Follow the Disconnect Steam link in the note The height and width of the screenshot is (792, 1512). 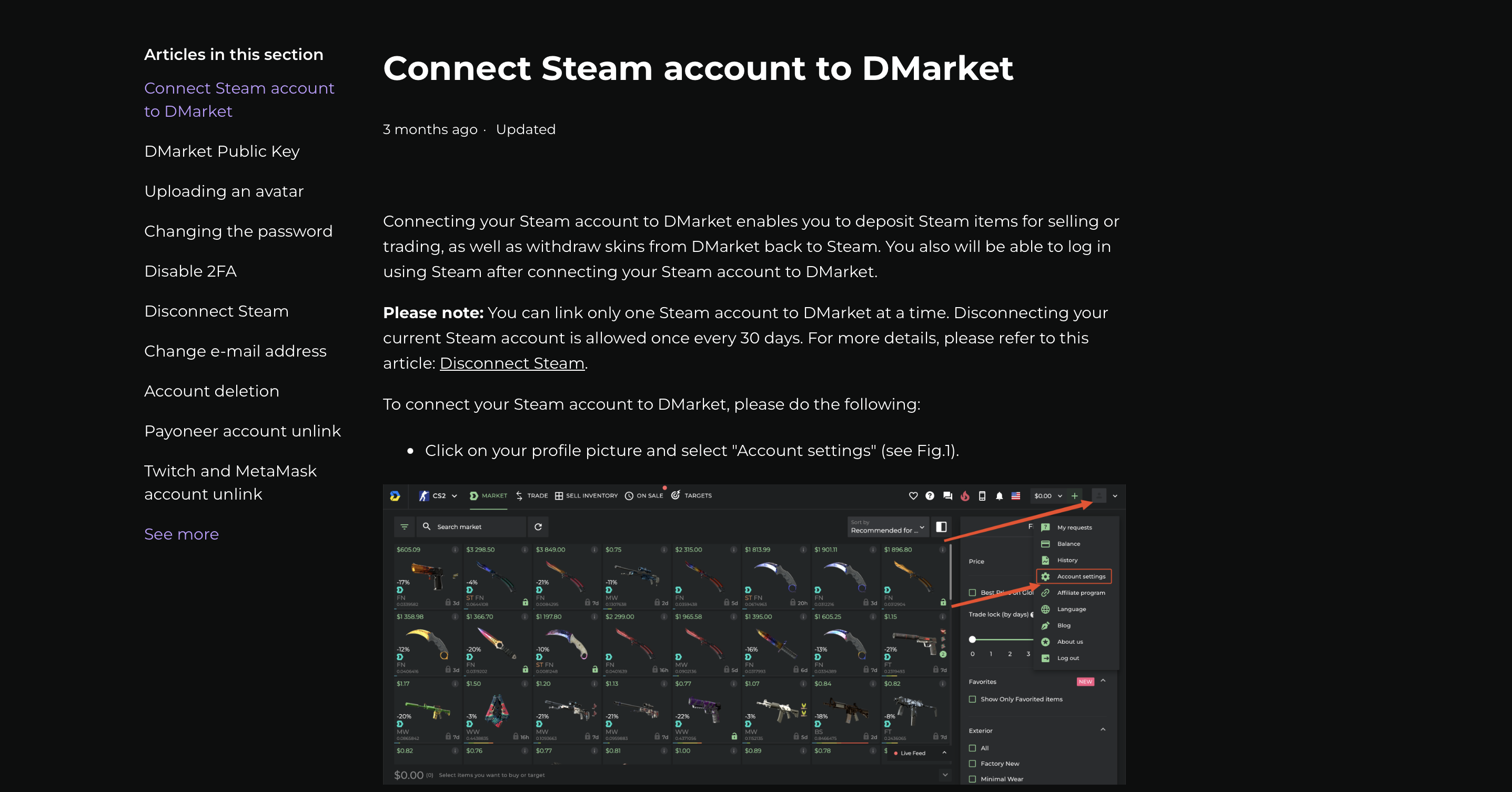coord(512,363)
